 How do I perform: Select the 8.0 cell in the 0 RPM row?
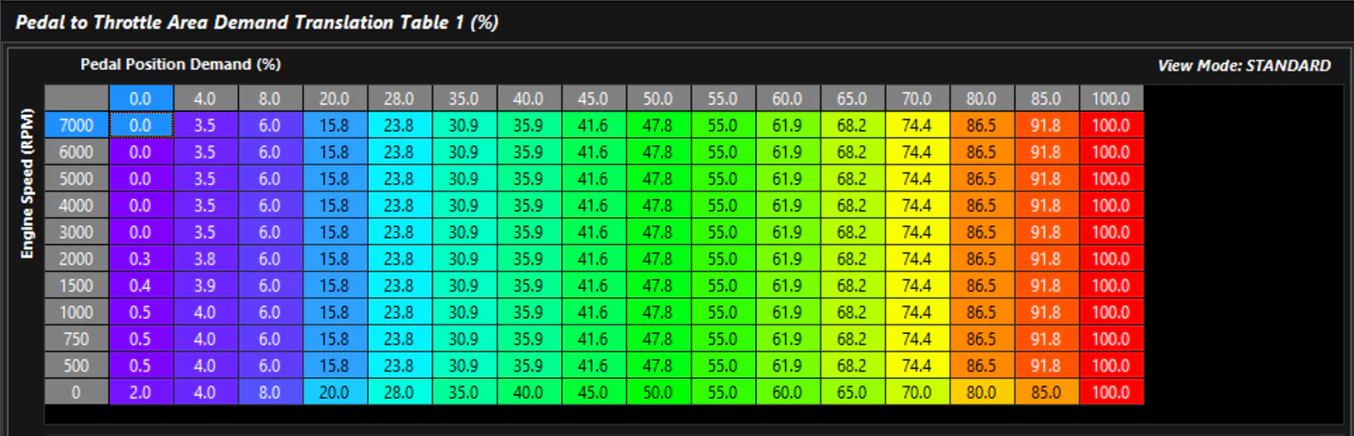tap(270, 391)
